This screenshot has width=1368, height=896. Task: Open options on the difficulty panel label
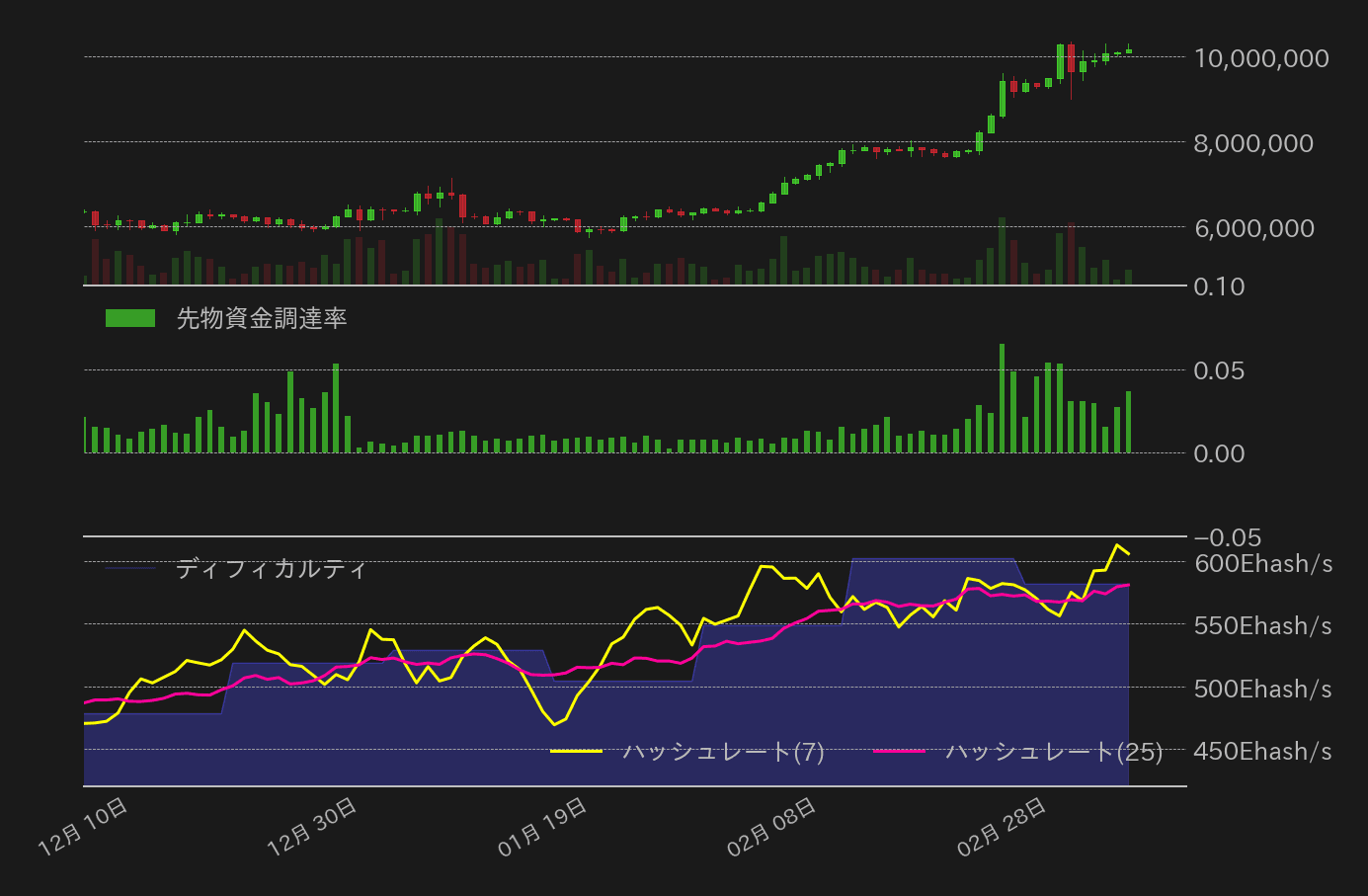pos(272,568)
